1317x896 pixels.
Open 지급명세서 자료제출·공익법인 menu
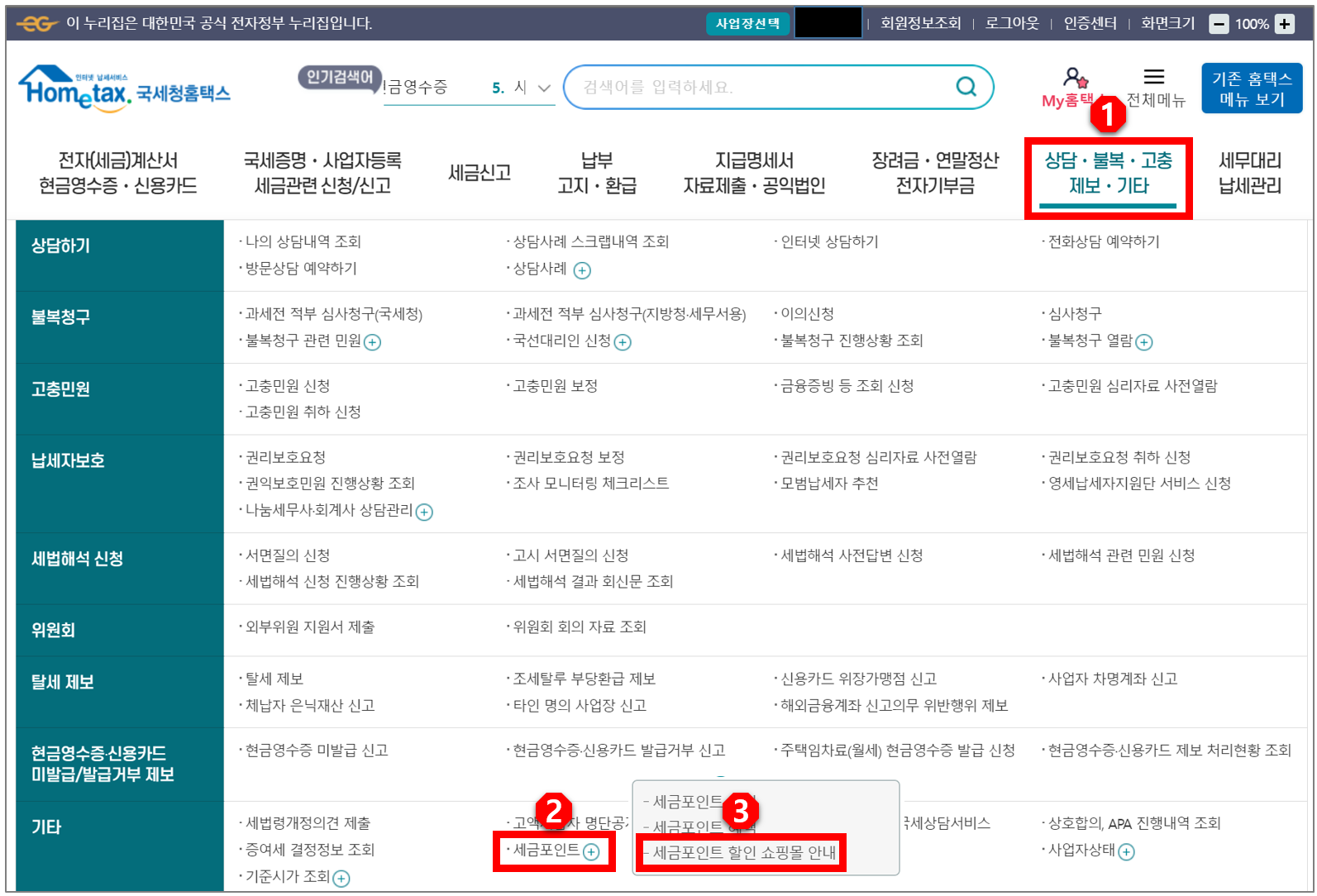[754, 173]
